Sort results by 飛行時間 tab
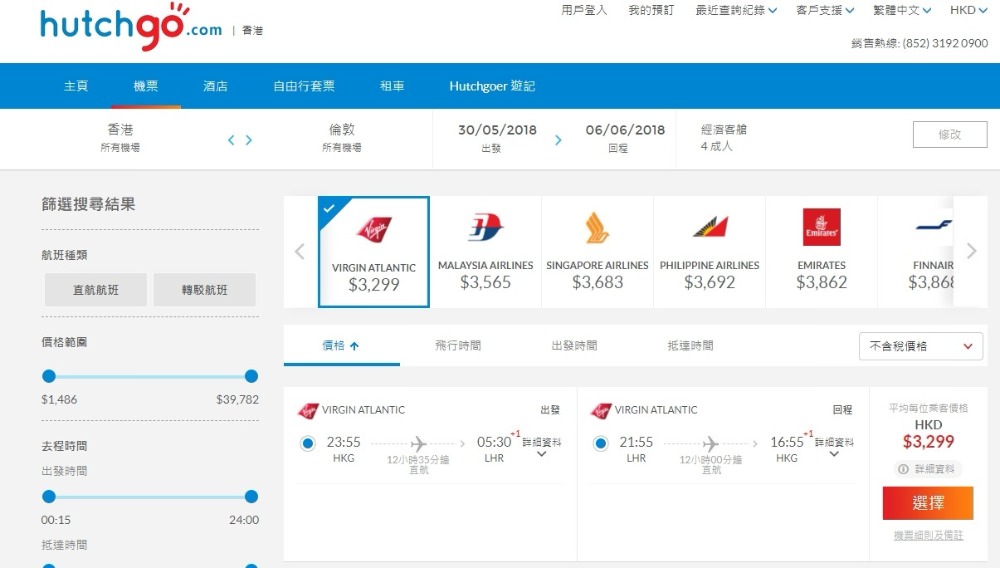Viewport: 1000px width, 568px height. (458, 346)
